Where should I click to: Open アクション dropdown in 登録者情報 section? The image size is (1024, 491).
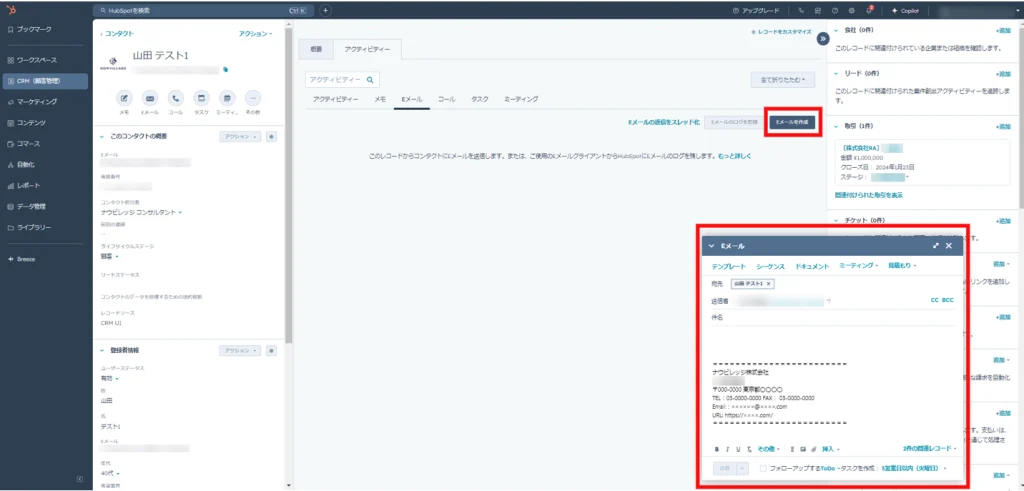(x=240, y=351)
